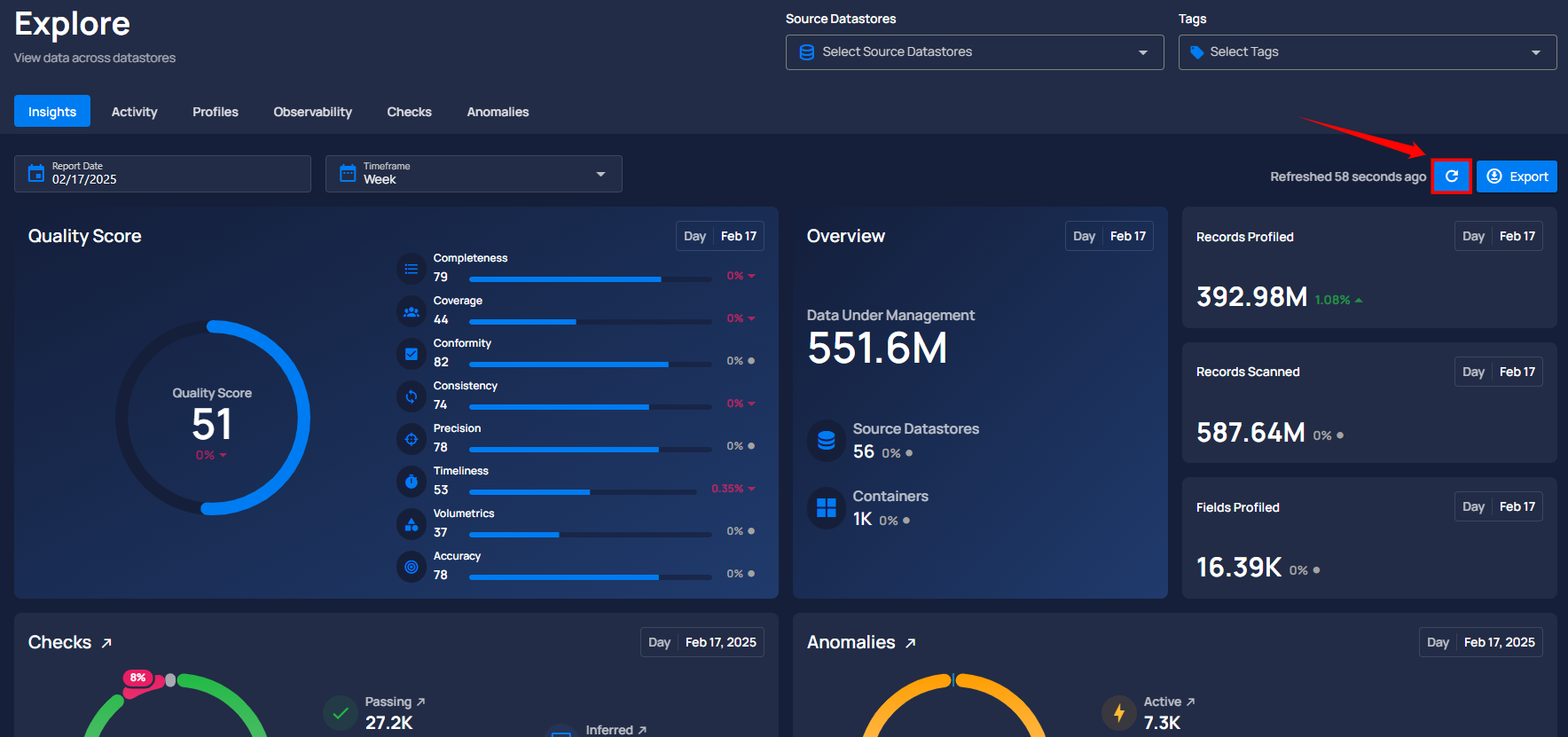Click the Timeframe calendar icon

coord(348,173)
